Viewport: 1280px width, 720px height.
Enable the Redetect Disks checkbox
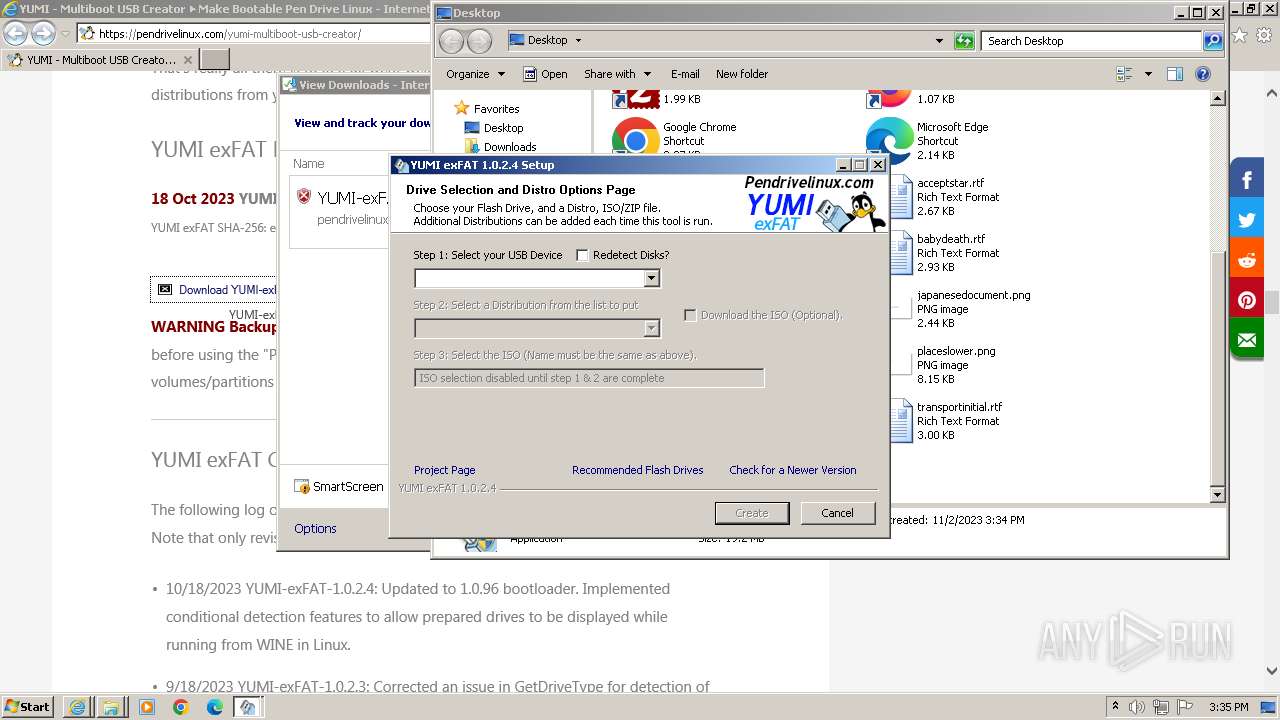tap(582, 255)
